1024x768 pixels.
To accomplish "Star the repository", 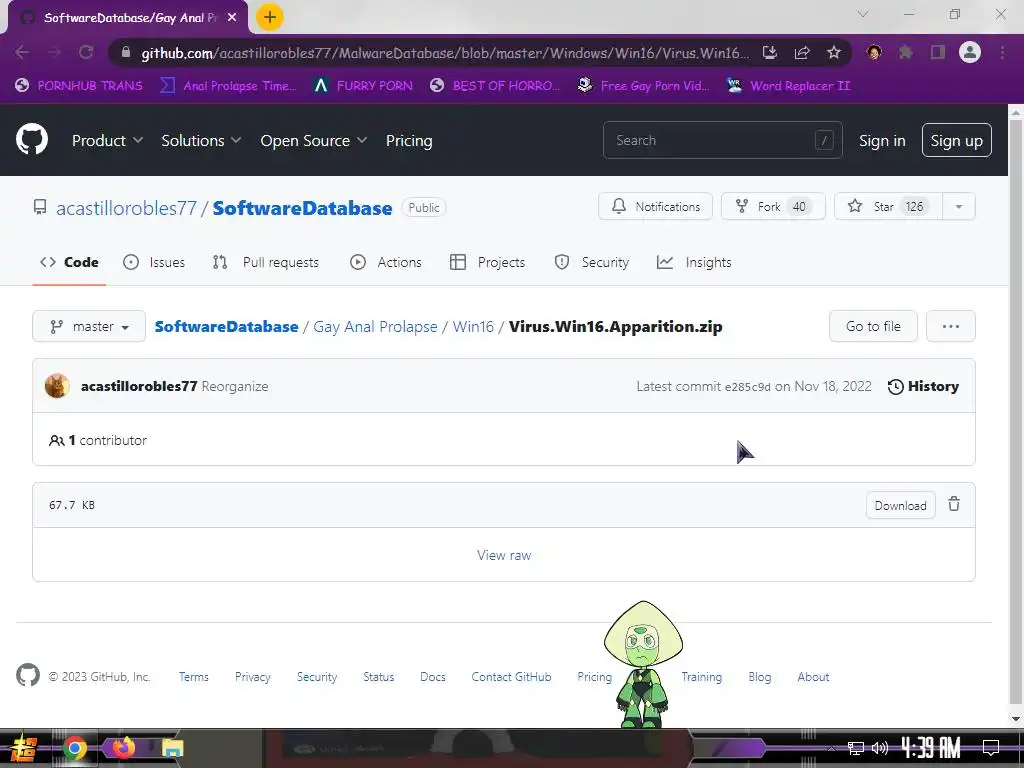I will tap(888, 206).
